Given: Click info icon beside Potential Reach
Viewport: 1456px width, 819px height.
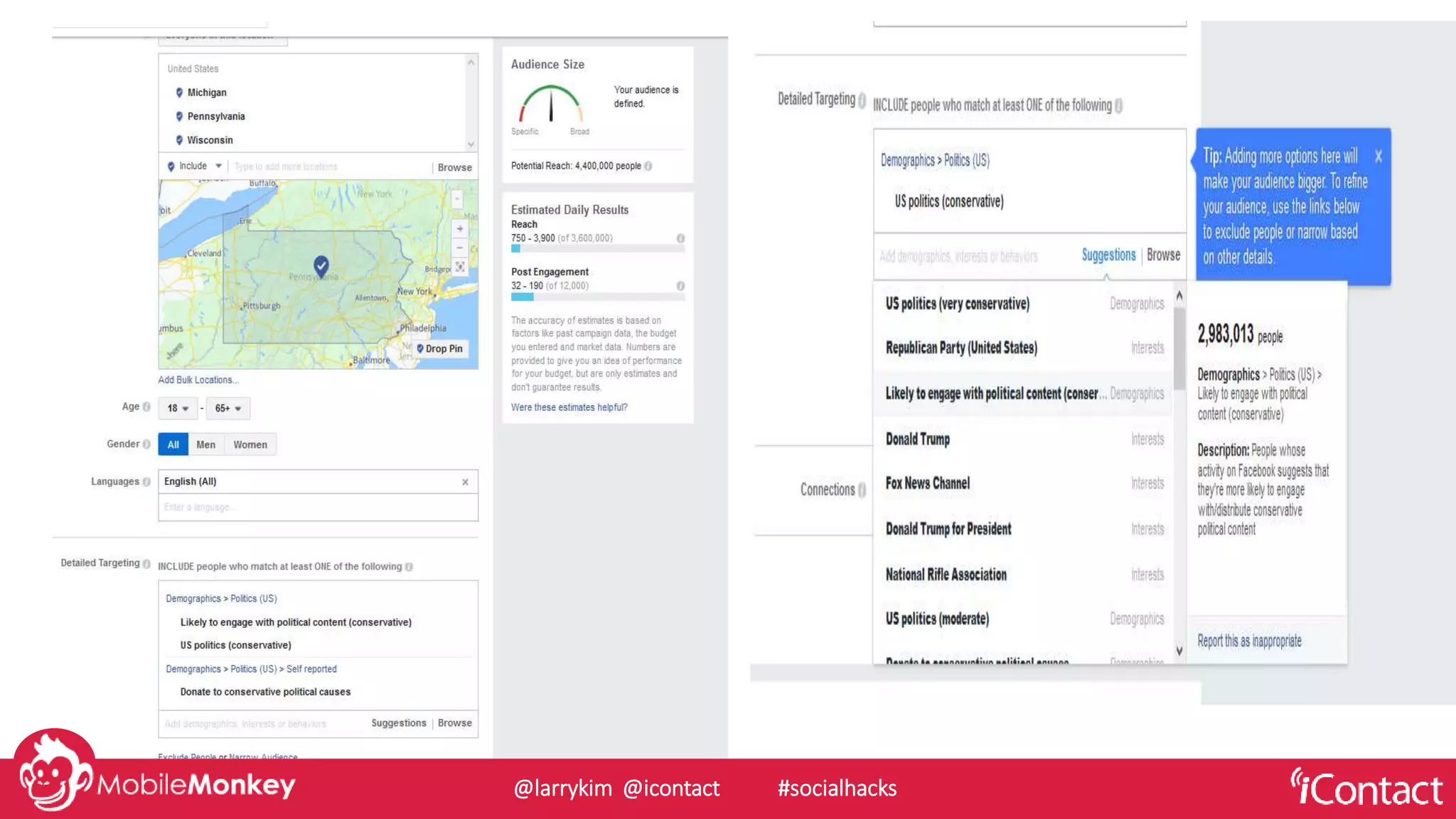Looking at the screenshot, I should [648, 166].
